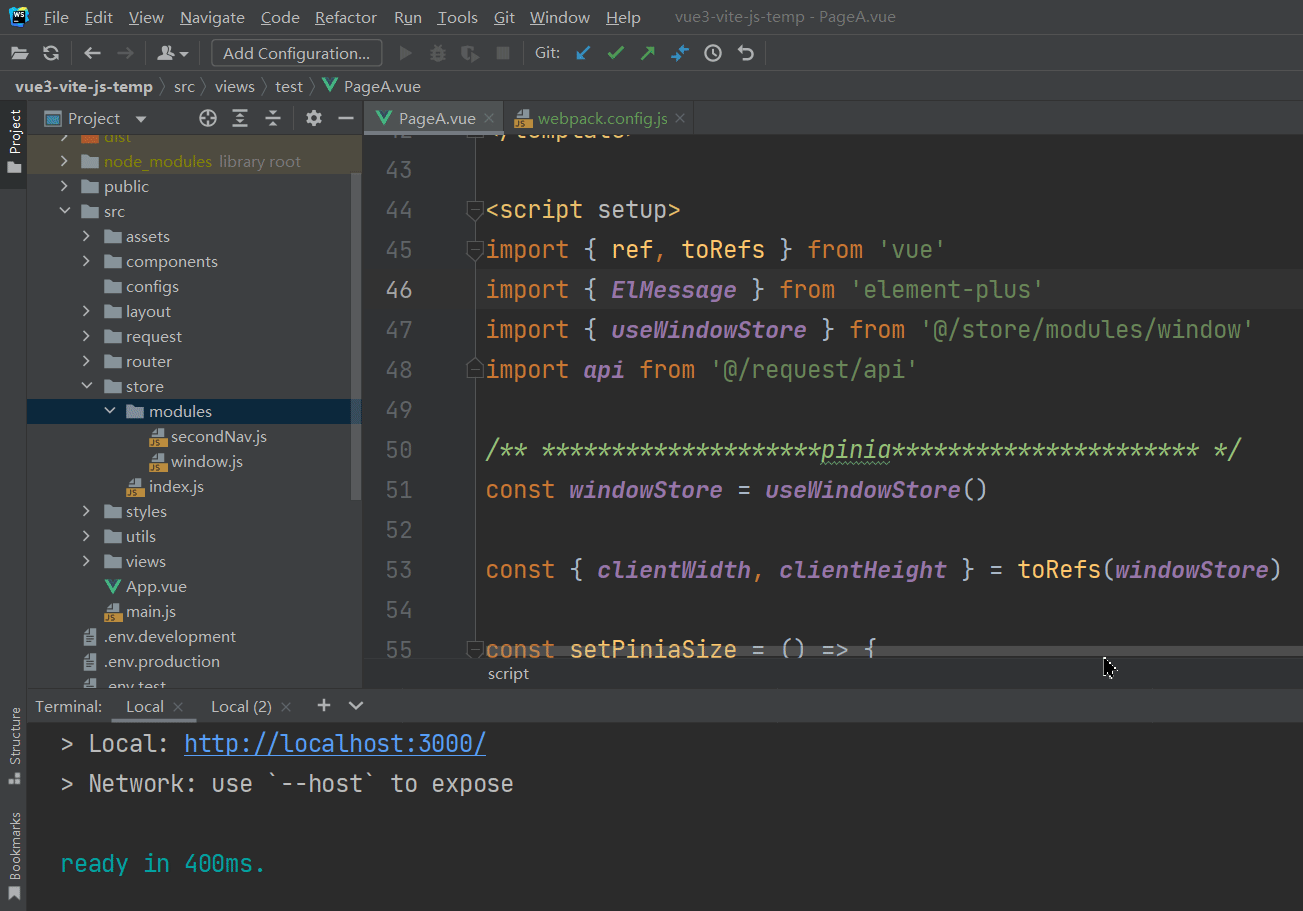Open the Project view dropdown
The height and width of the screenshot is (911, 1303).
141,119
